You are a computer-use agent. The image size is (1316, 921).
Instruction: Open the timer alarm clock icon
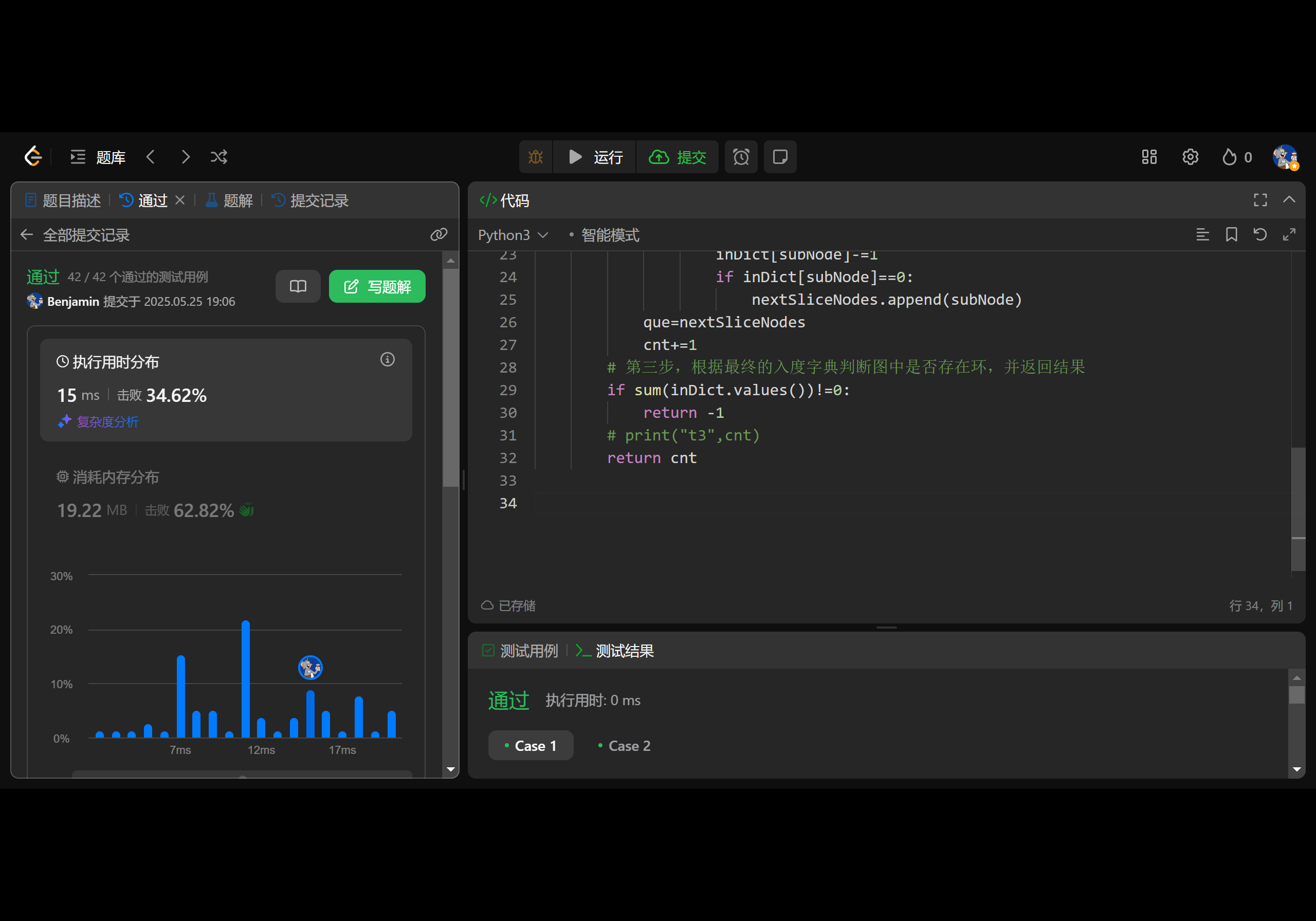click(741, 157)
